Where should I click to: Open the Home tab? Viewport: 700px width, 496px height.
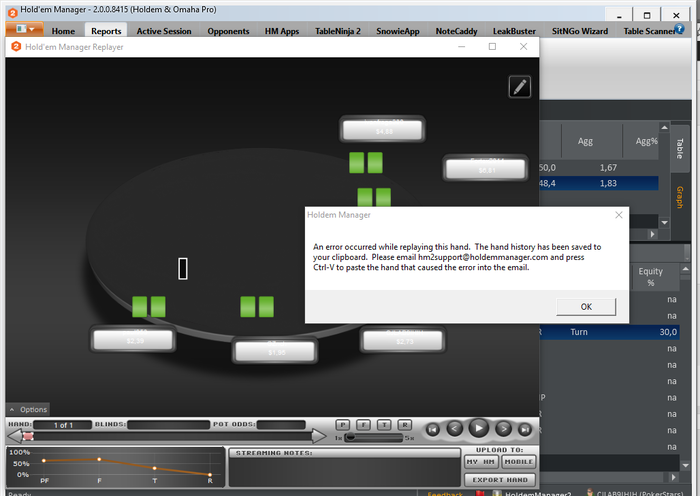tap(63, 31)
